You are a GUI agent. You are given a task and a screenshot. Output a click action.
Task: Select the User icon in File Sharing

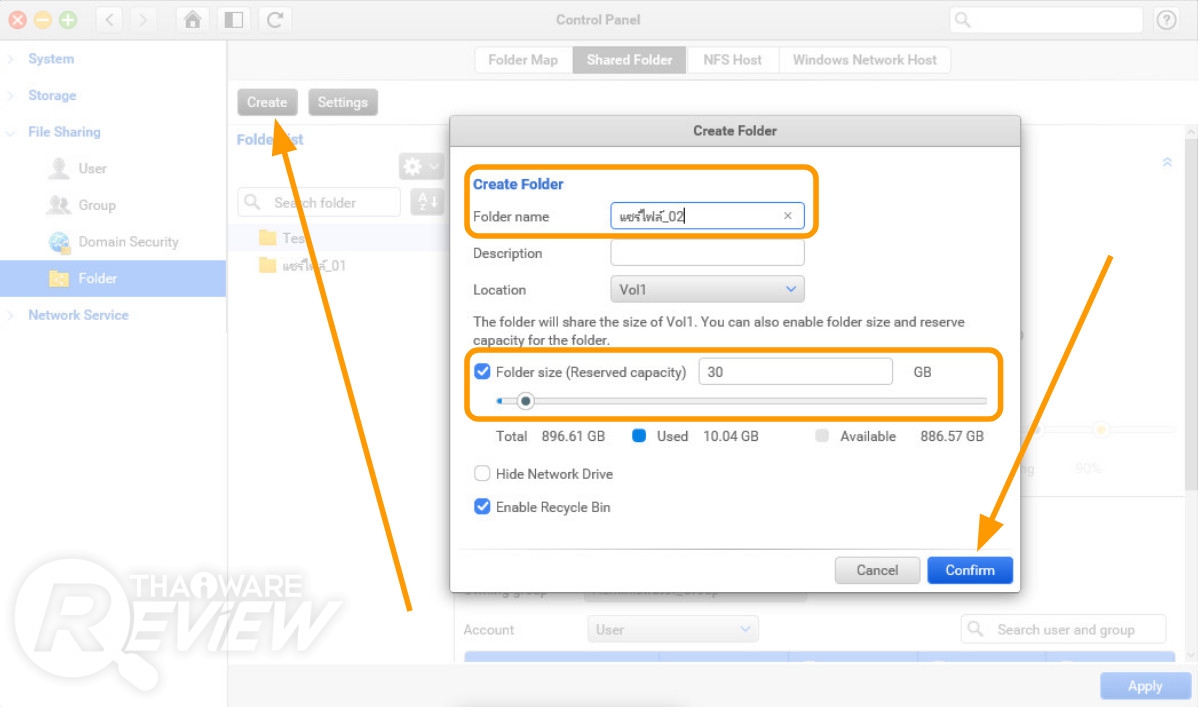coord(59,168)
